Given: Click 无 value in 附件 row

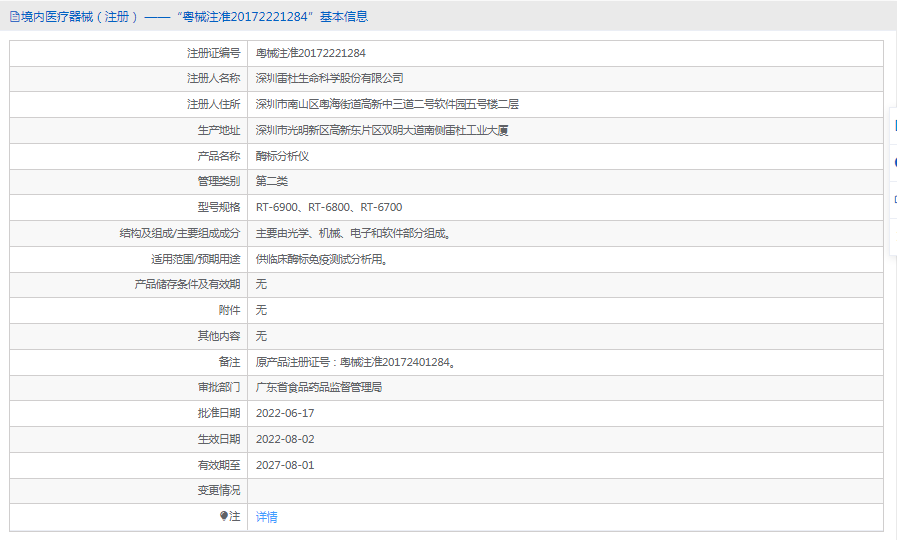Looking at the screenshot, I should pos(261,310).
